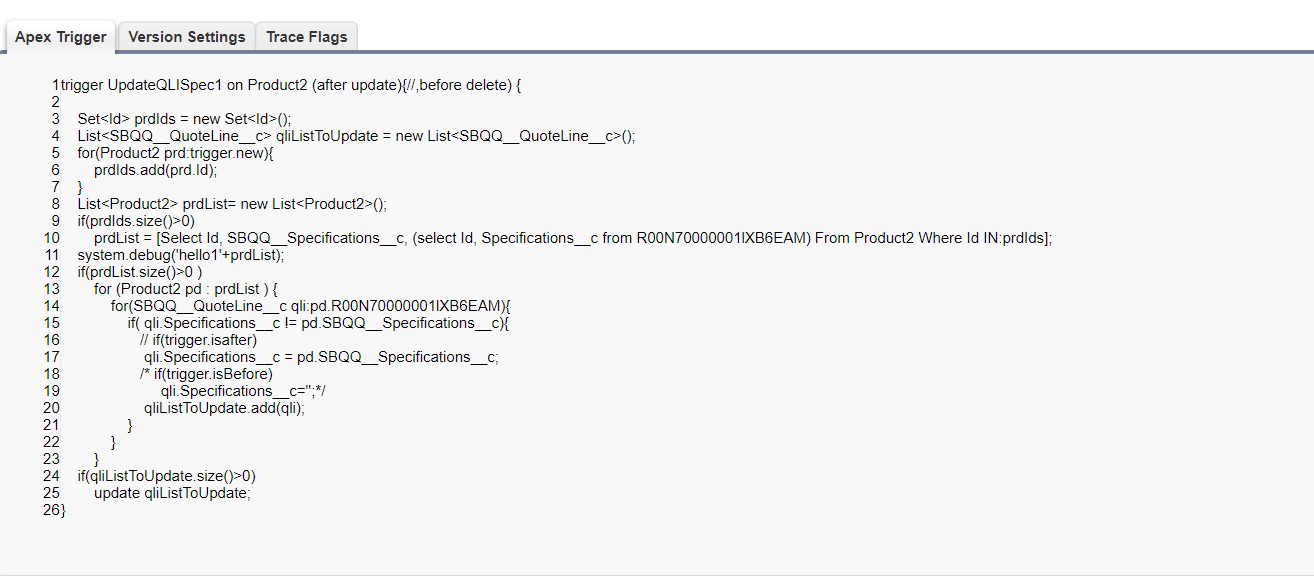Click the if(prdList.size()>0) condition line
This screenshot has width=1314, height=578.
click(x=140, y=272)
